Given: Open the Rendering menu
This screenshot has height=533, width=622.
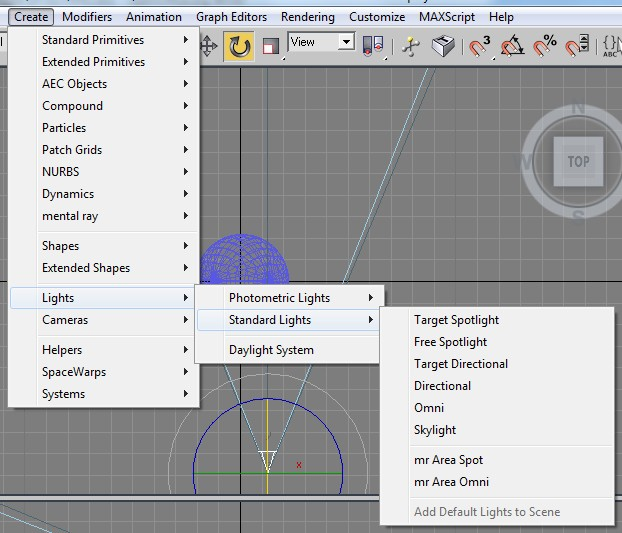Looking at the screenshot, I should 307,17.
